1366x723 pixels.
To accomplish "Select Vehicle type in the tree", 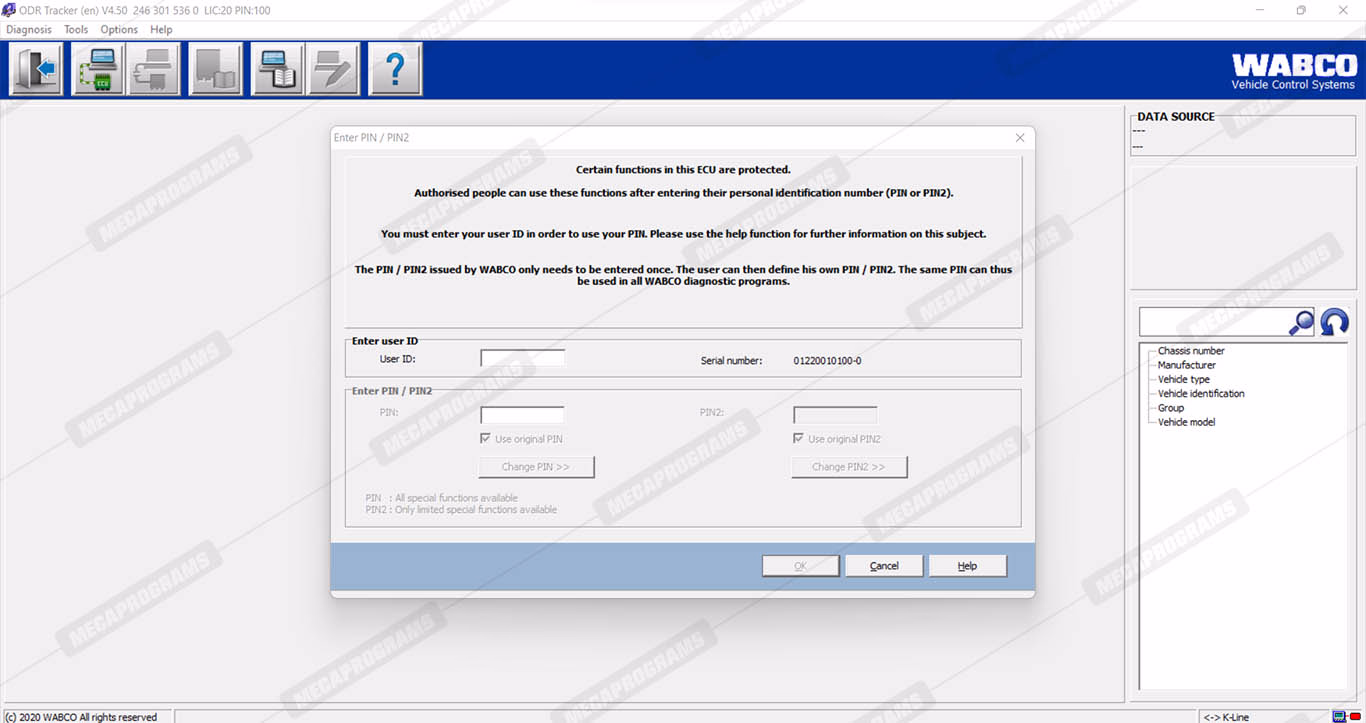I will pos(1184,379).
